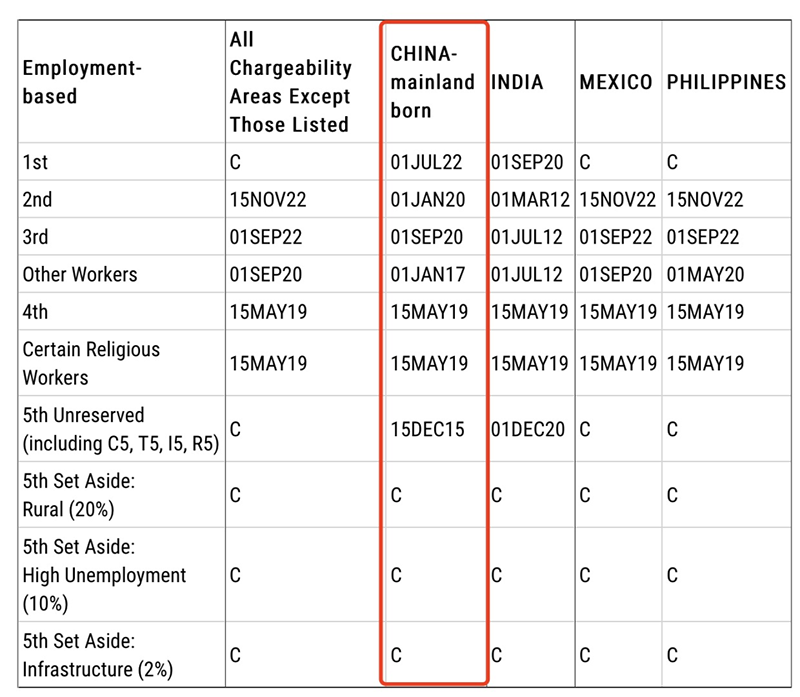The width and height of the screenshot is (800, 697).
Task: Click 'C' in Mexico 1st row
Action: pos(585,162)
